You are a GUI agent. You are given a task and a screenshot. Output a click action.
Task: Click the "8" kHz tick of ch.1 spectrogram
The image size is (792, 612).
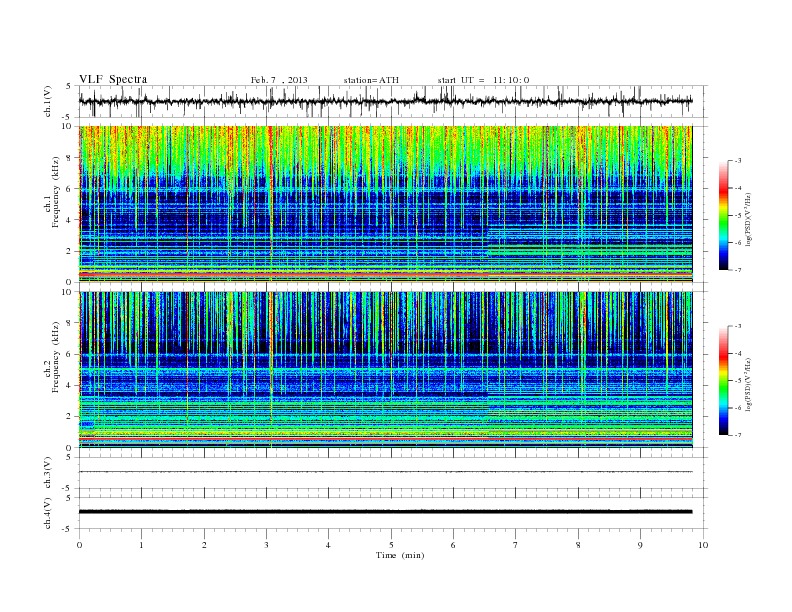(69, 158)
